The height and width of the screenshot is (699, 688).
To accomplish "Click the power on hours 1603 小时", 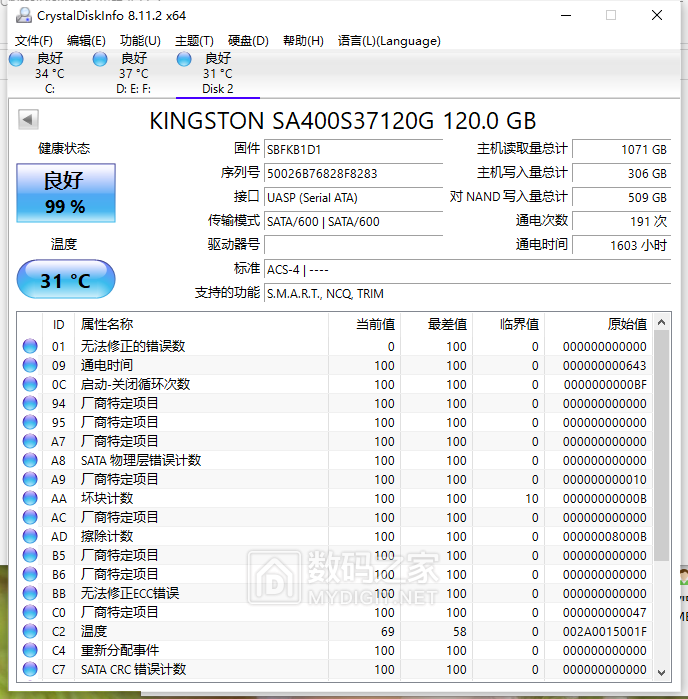I will pos(622,245).
